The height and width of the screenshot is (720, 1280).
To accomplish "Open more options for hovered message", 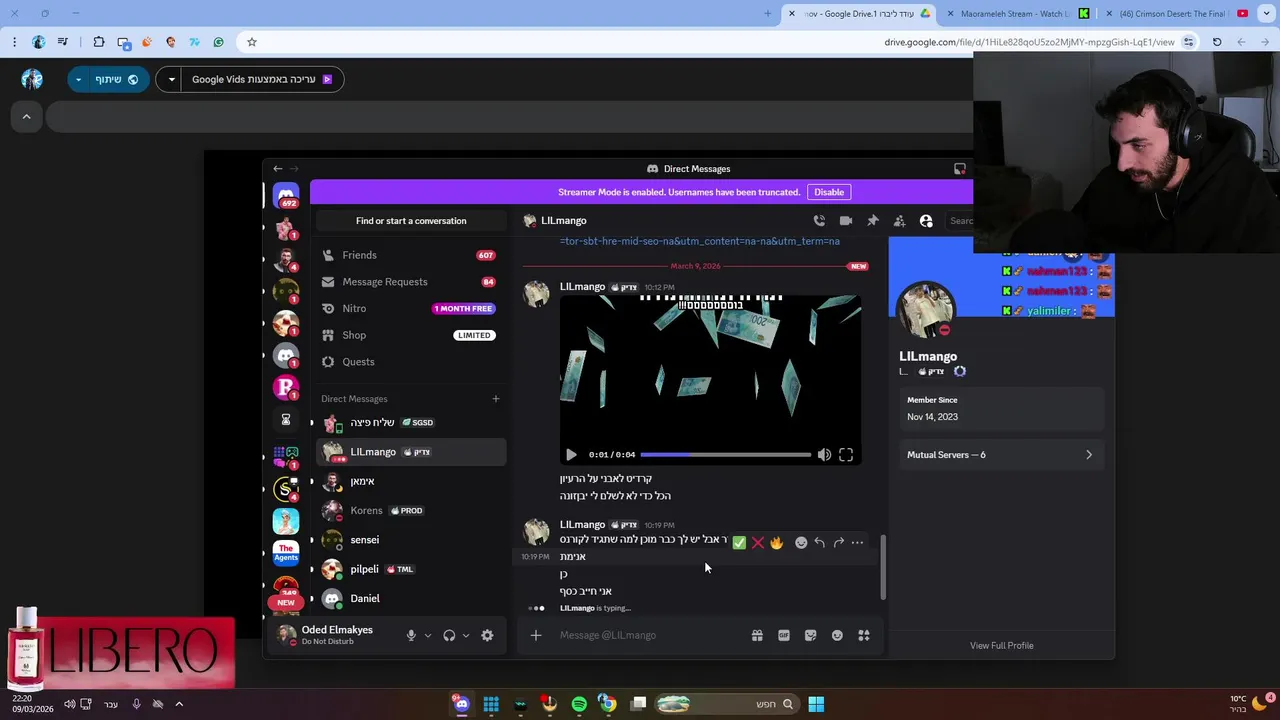I will point(857,543).
